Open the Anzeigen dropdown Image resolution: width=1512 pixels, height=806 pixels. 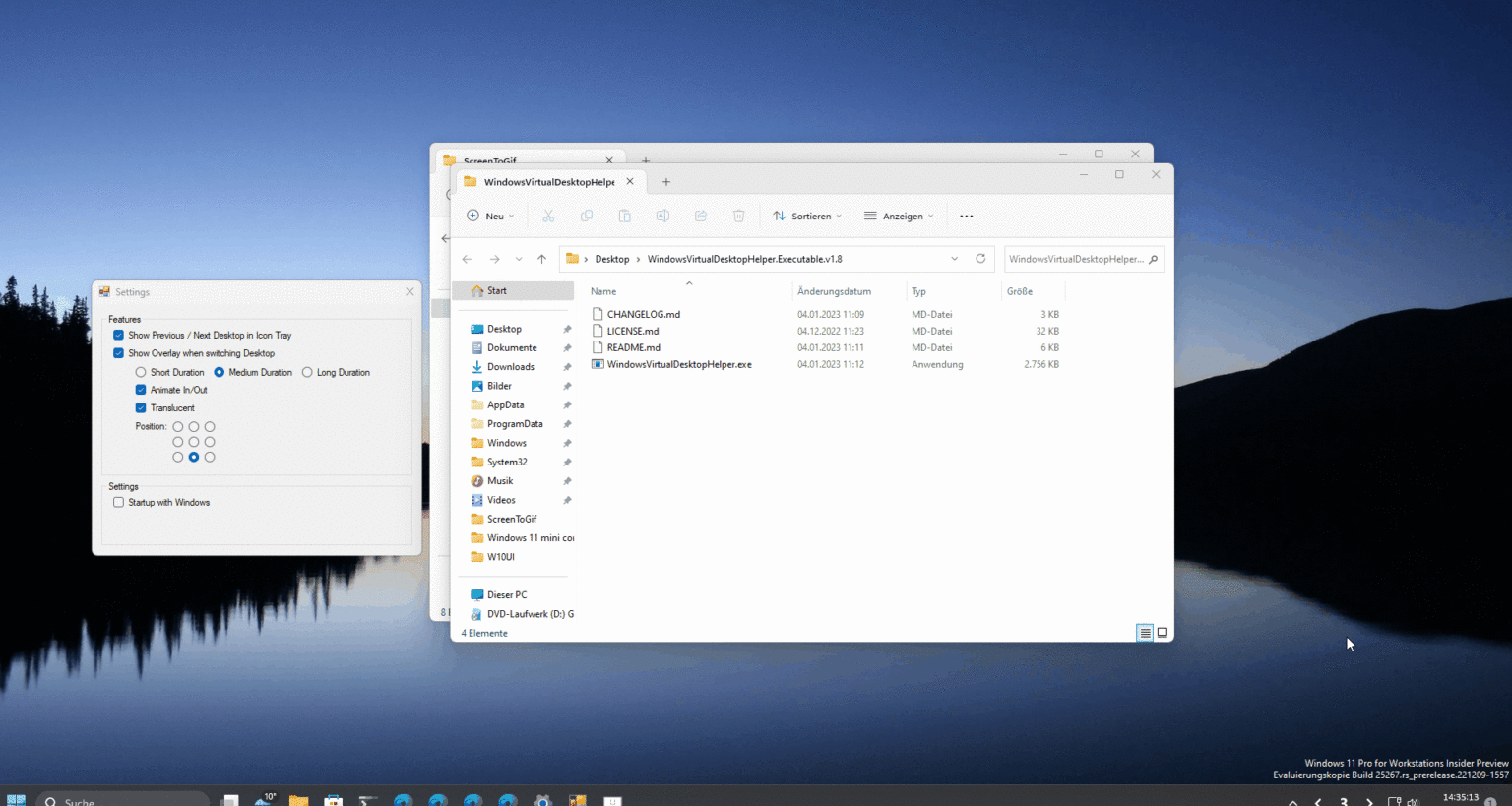[x=899, y=216]
